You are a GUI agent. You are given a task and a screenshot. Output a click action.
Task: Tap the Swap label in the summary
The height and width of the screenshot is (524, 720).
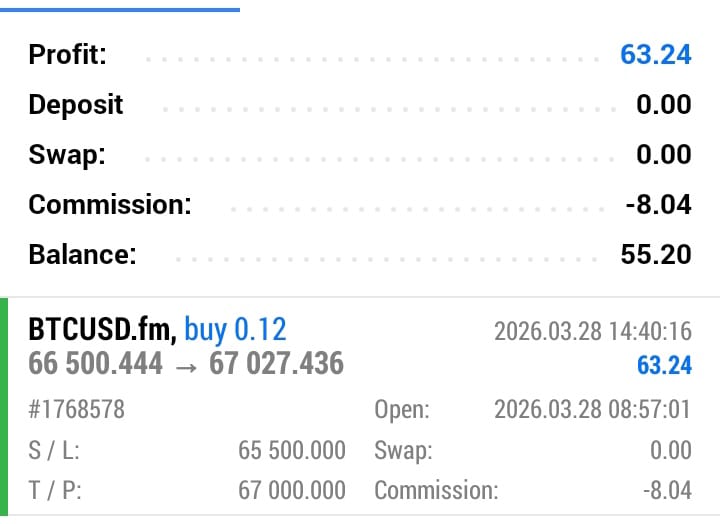[66, 154]
